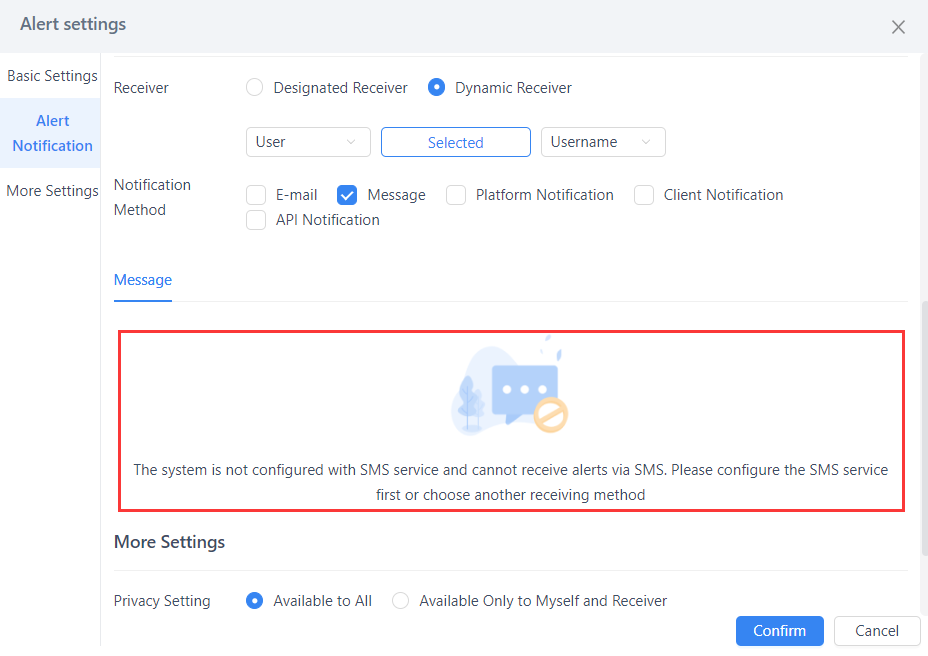The width and height of the screenshot is (928, 656).
Task: Open the User dropdown
Action: pyautogui.click(x=308, y=142)
